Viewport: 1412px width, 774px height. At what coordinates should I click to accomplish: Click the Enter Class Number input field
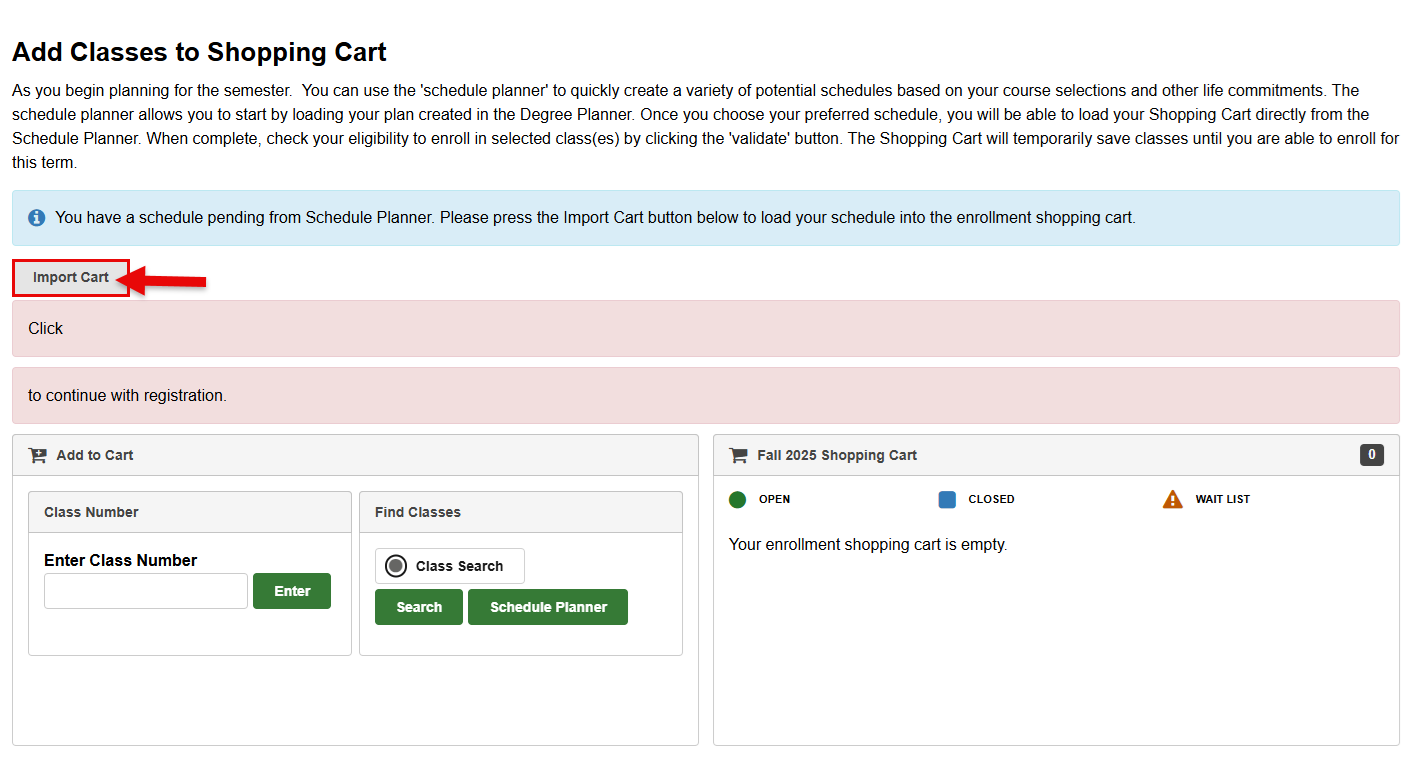coord(145,591)
